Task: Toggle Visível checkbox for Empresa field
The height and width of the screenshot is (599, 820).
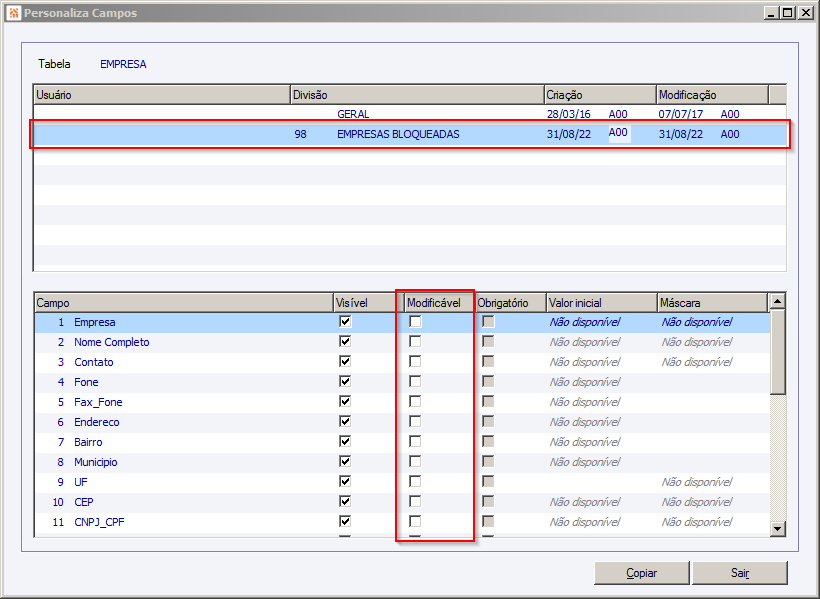Action: pos(345,321)
